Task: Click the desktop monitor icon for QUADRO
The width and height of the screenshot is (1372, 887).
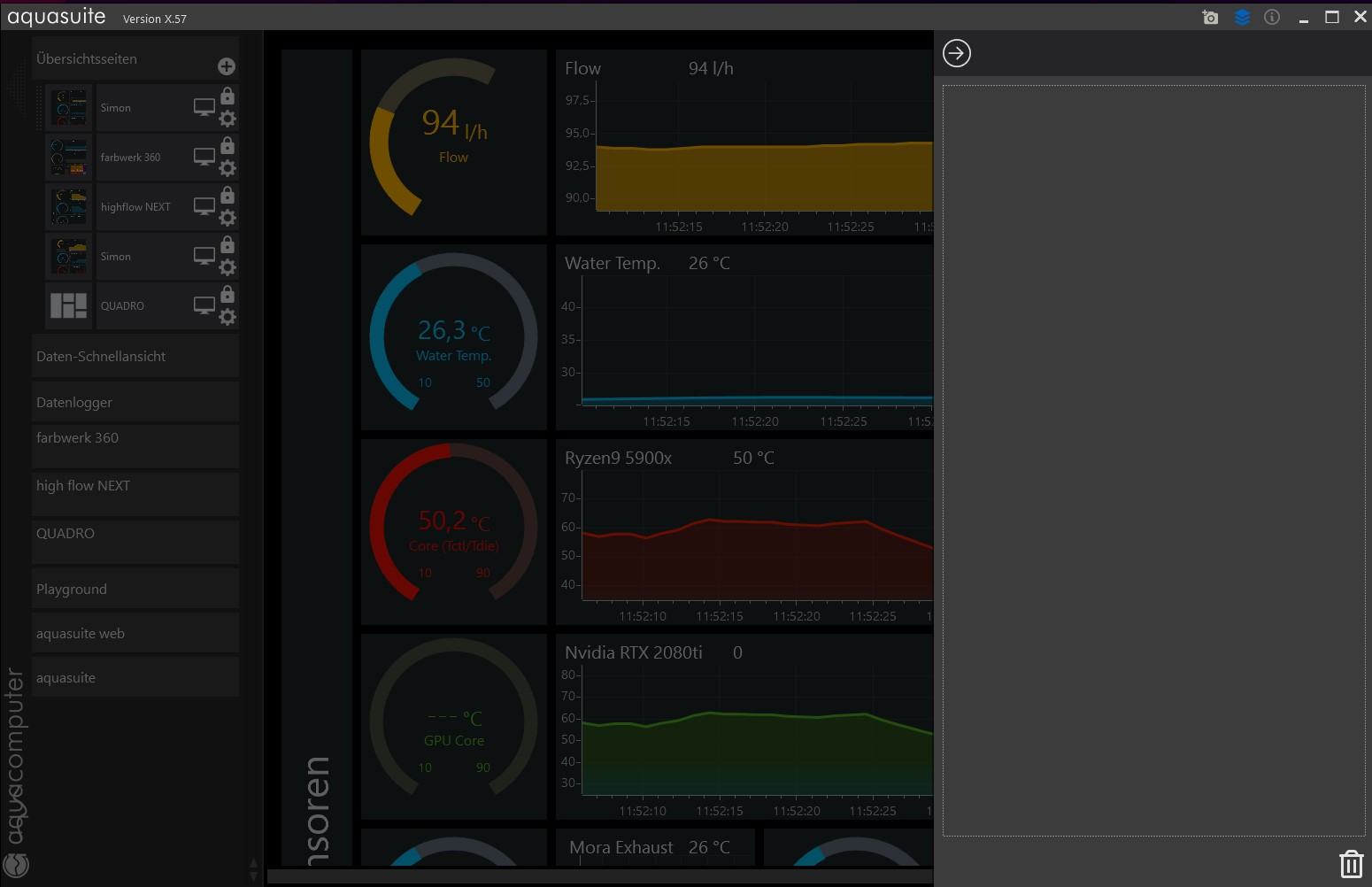Action: point(204,306)
